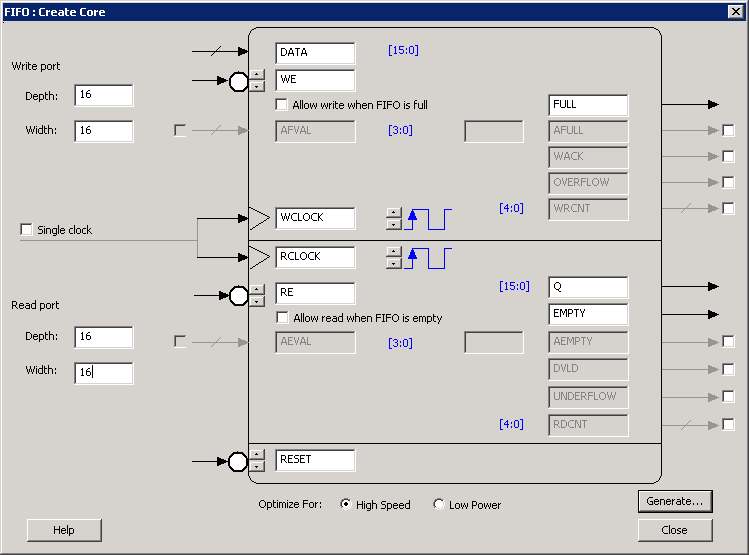Click the [3:0] label beside AEVAL
749x555 pixels.
click(400, 343)
